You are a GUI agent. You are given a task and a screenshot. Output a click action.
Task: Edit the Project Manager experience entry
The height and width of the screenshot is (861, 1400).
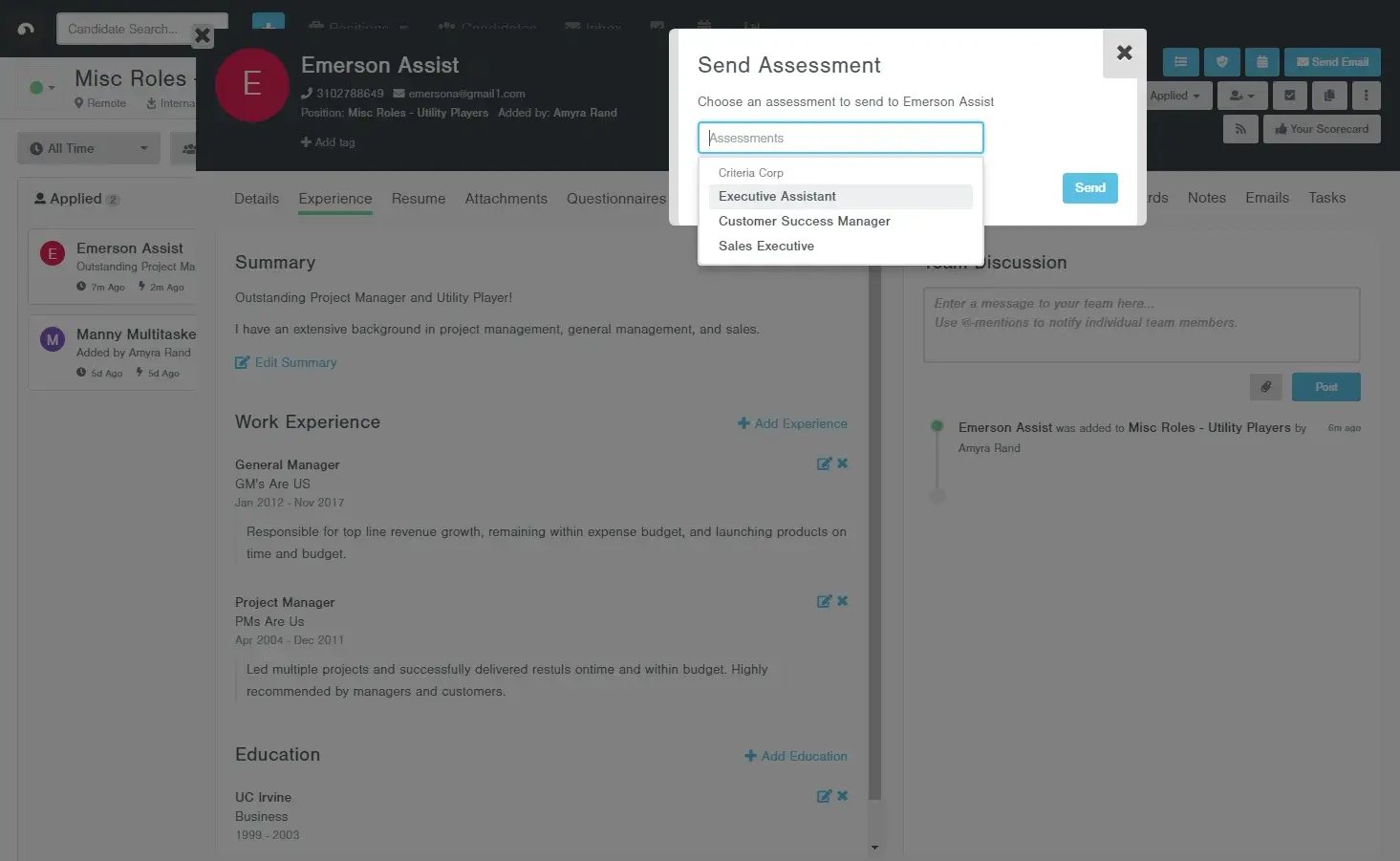[x=824, y=601]
